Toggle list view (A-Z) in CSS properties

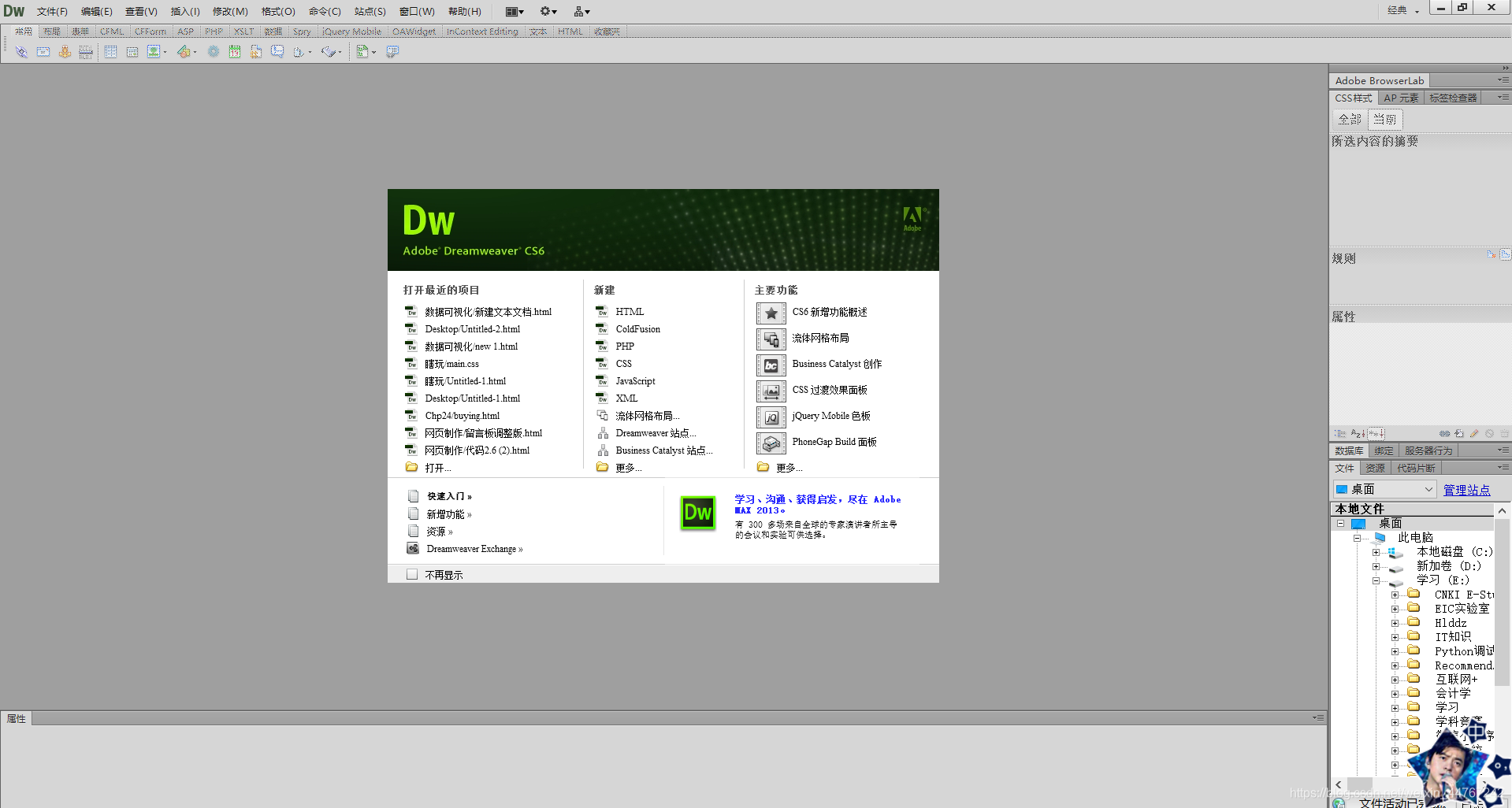click(x=1358, y=434)
